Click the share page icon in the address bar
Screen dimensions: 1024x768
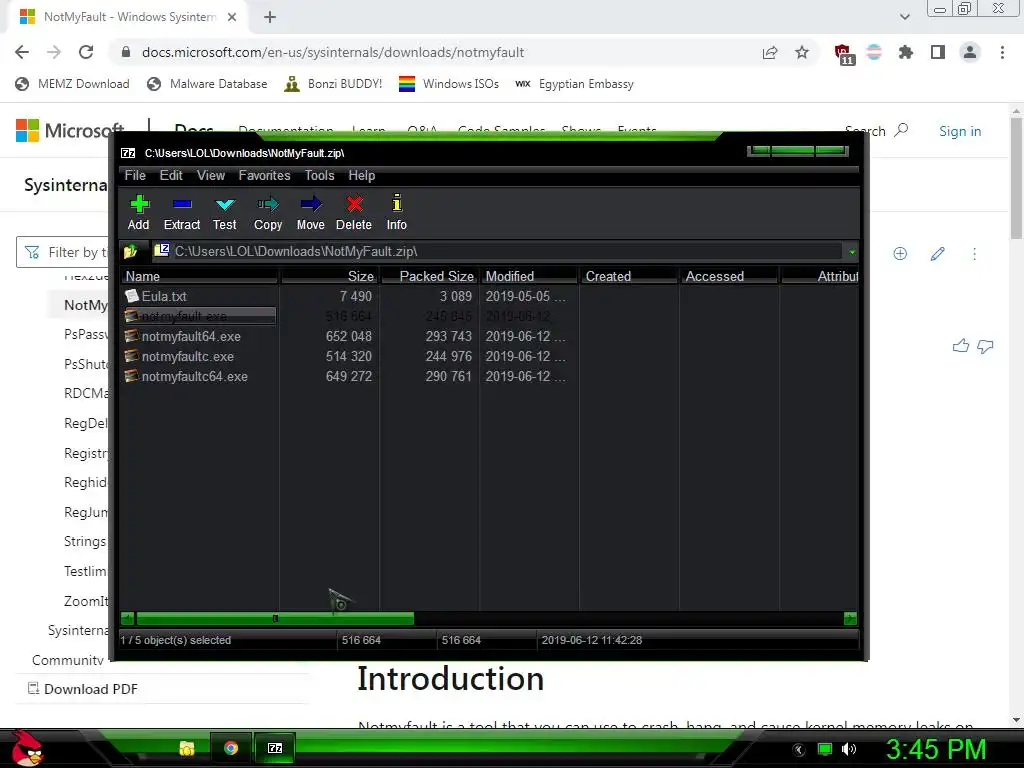click(x=770, y=52)
